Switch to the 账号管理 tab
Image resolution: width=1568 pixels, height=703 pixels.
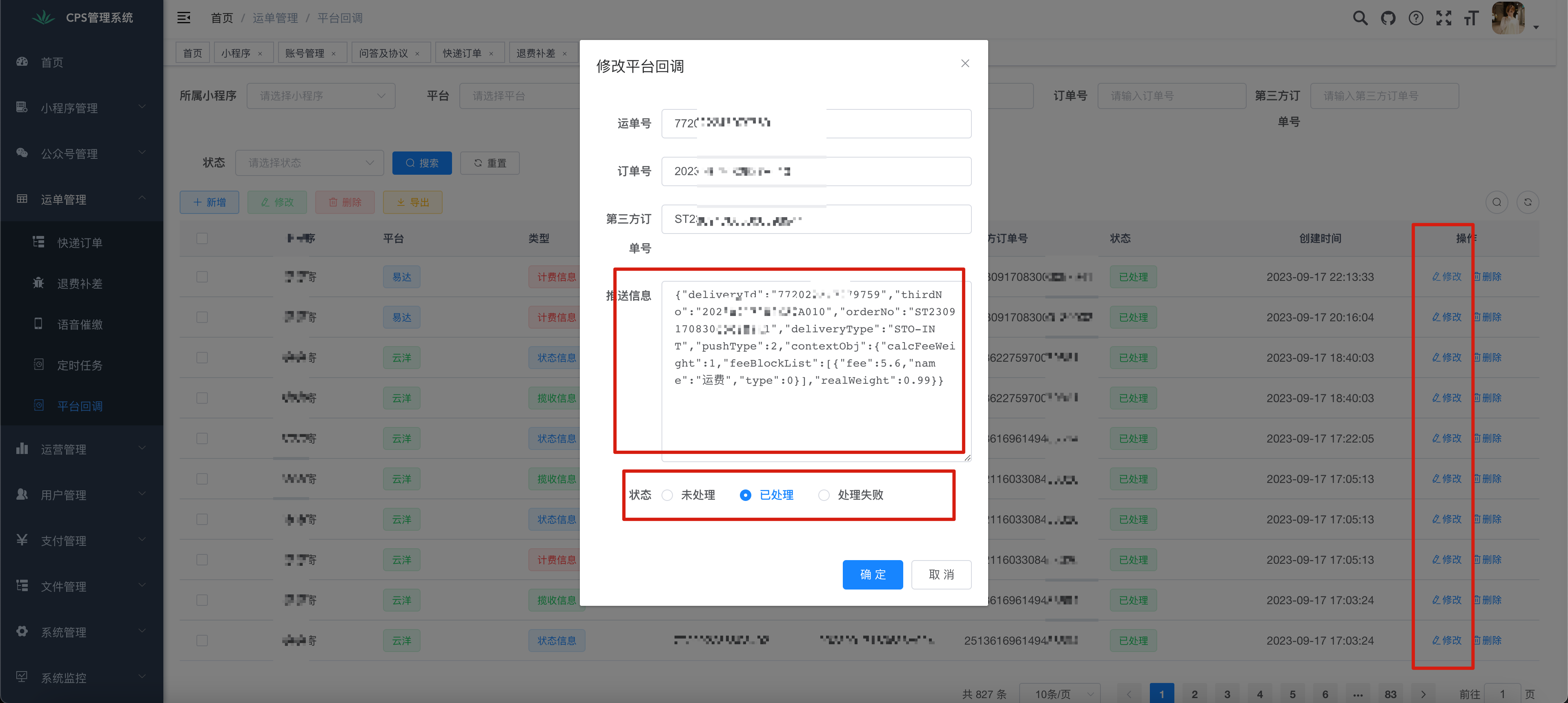(312, 53)
